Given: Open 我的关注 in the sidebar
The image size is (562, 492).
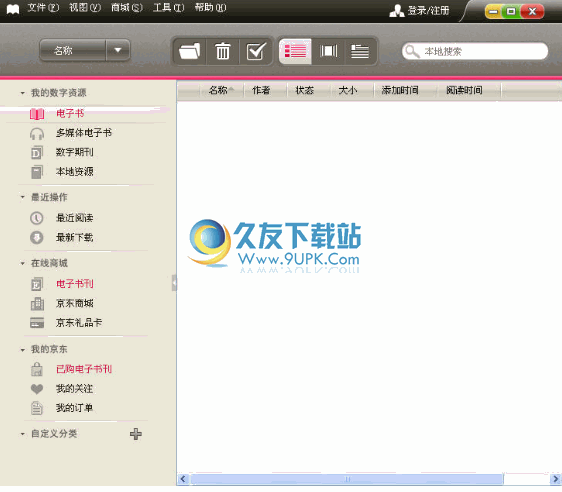Looking at the screenshot, I should (x=75, y=388).
